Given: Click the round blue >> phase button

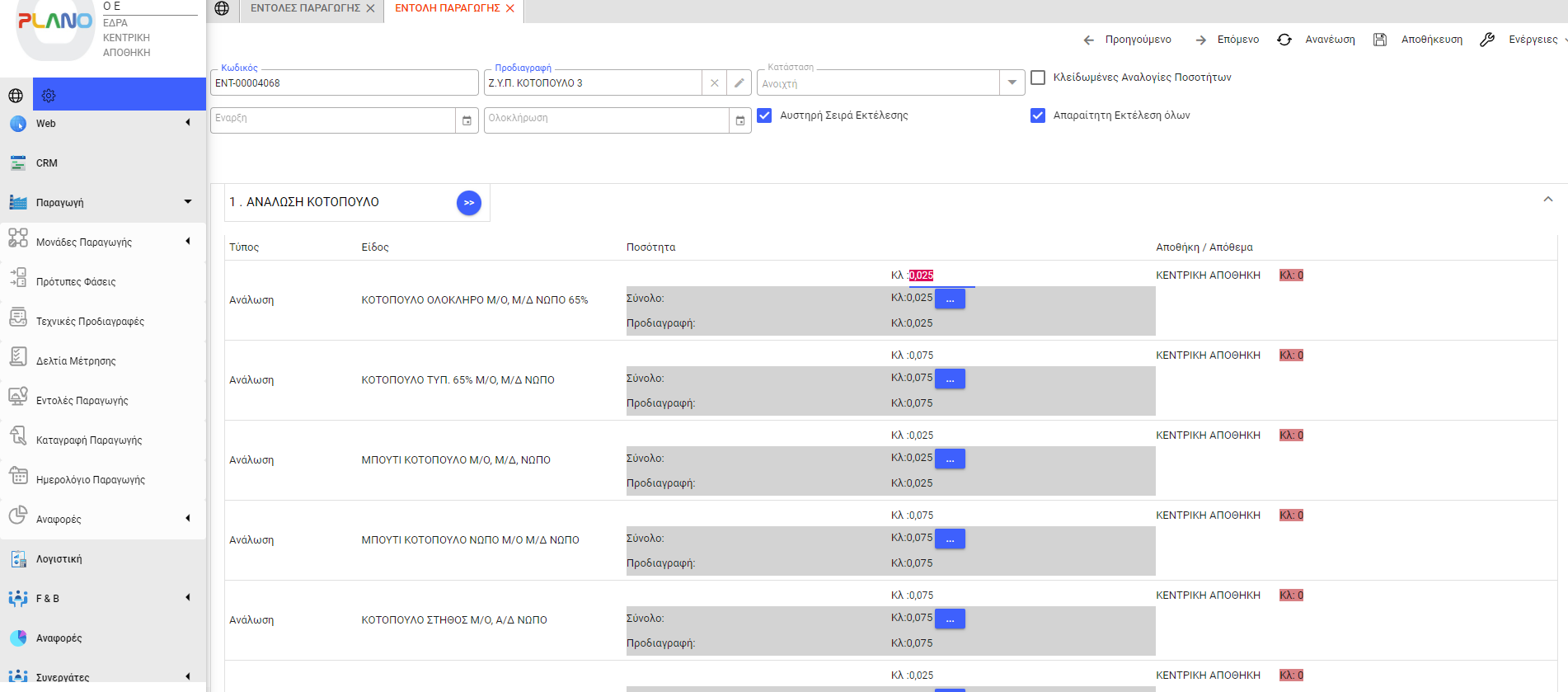Looking at the screenshot, I should 469,203.
